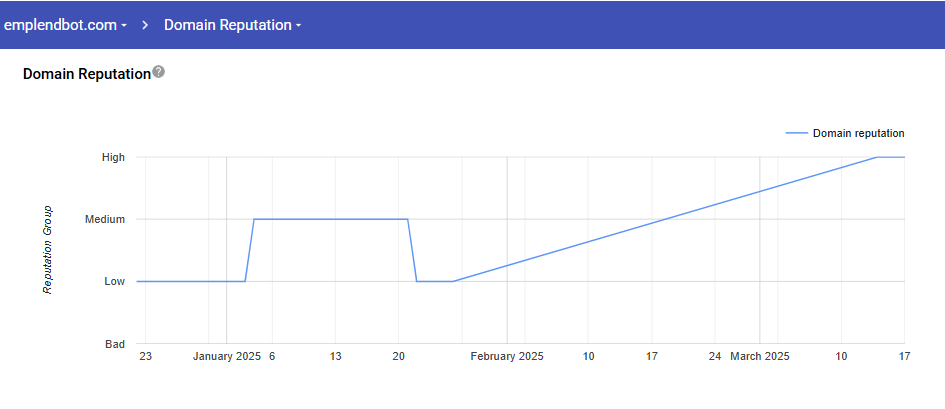Select the 'January 2025' x-axis label
Viewport: 945px width, 409px height.
(226, 357)
